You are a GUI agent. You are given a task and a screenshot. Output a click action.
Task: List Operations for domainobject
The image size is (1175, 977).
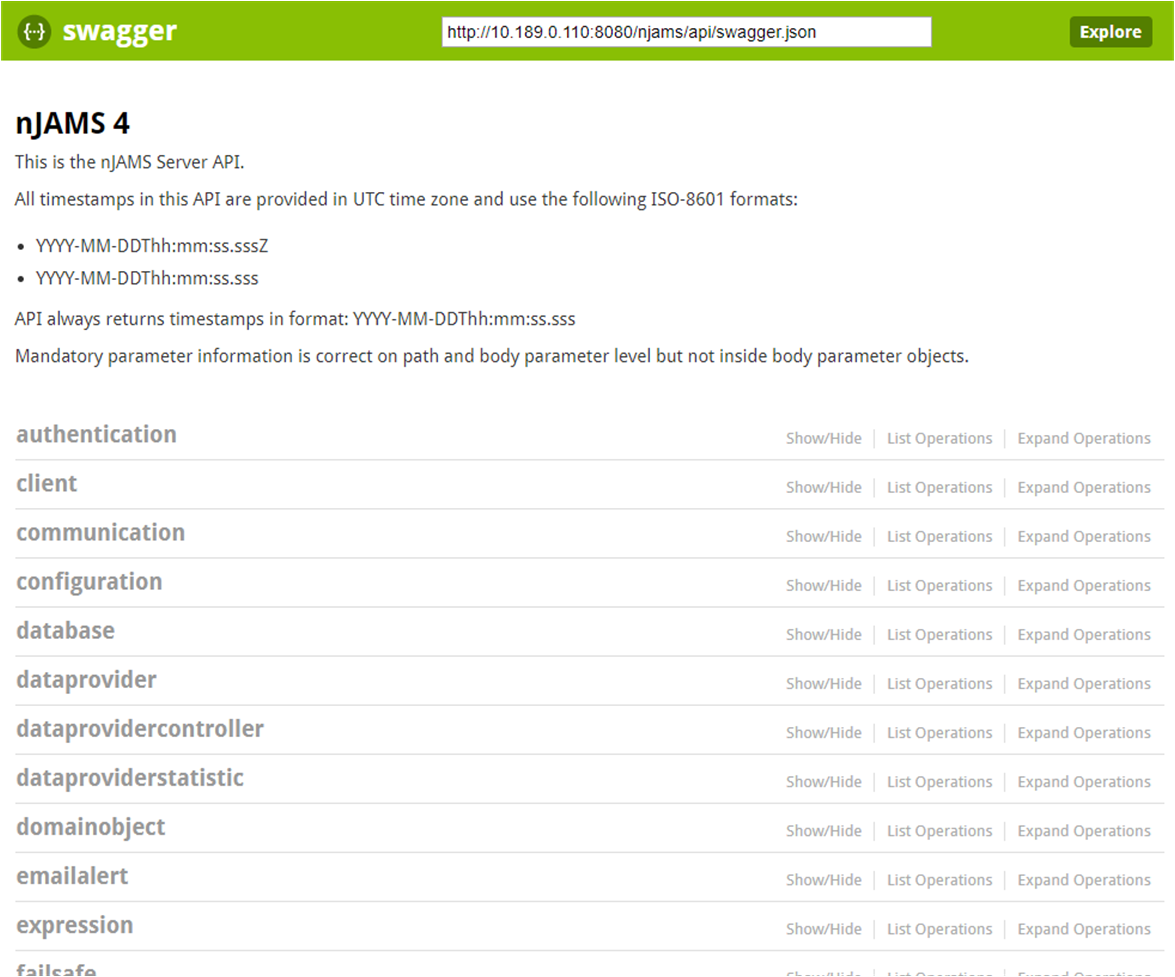940,831
